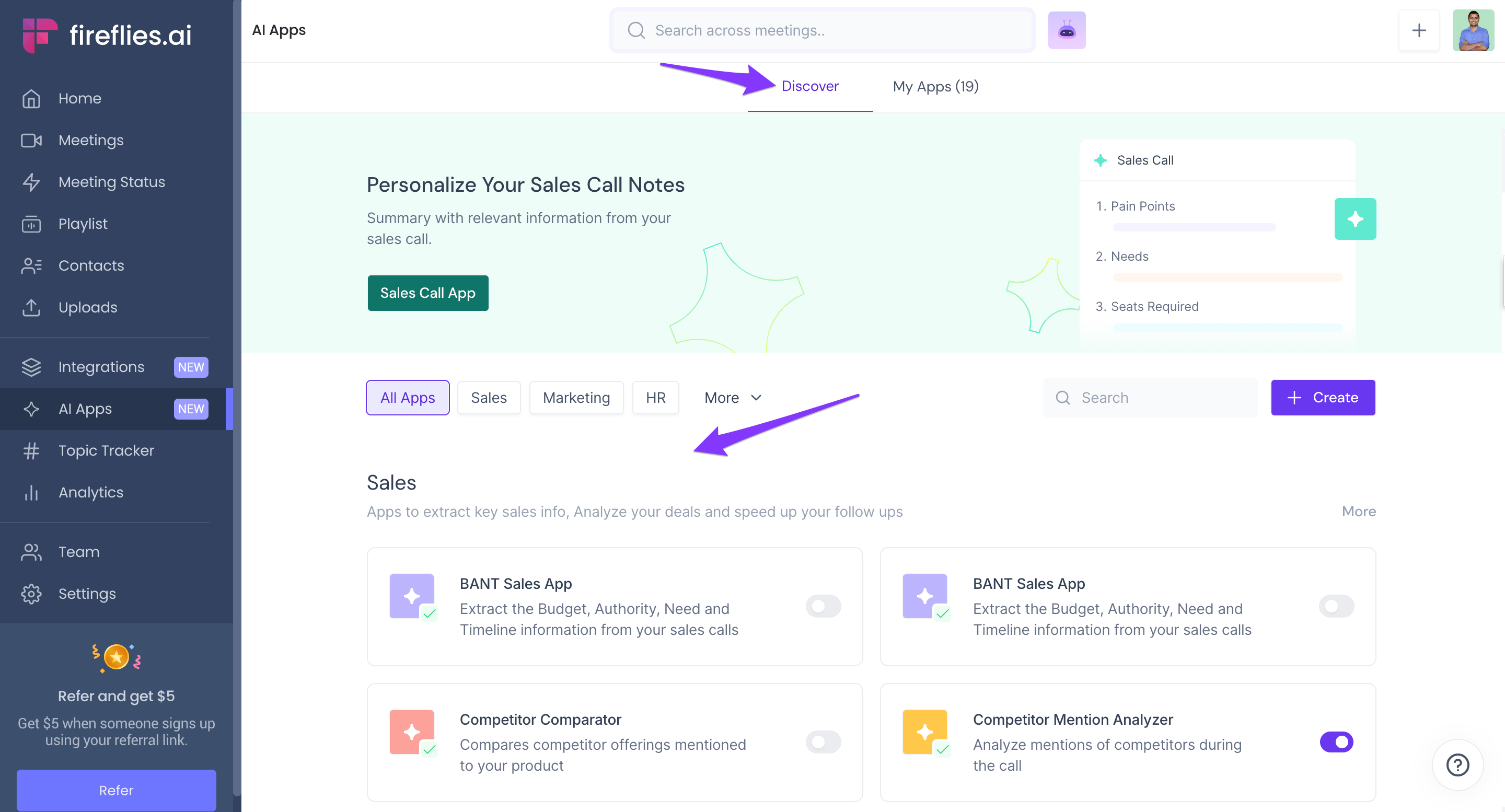This screenshot has height=812, width=1505.
Task: Switch to My Apps (19) tab
Action: point(935,86)
